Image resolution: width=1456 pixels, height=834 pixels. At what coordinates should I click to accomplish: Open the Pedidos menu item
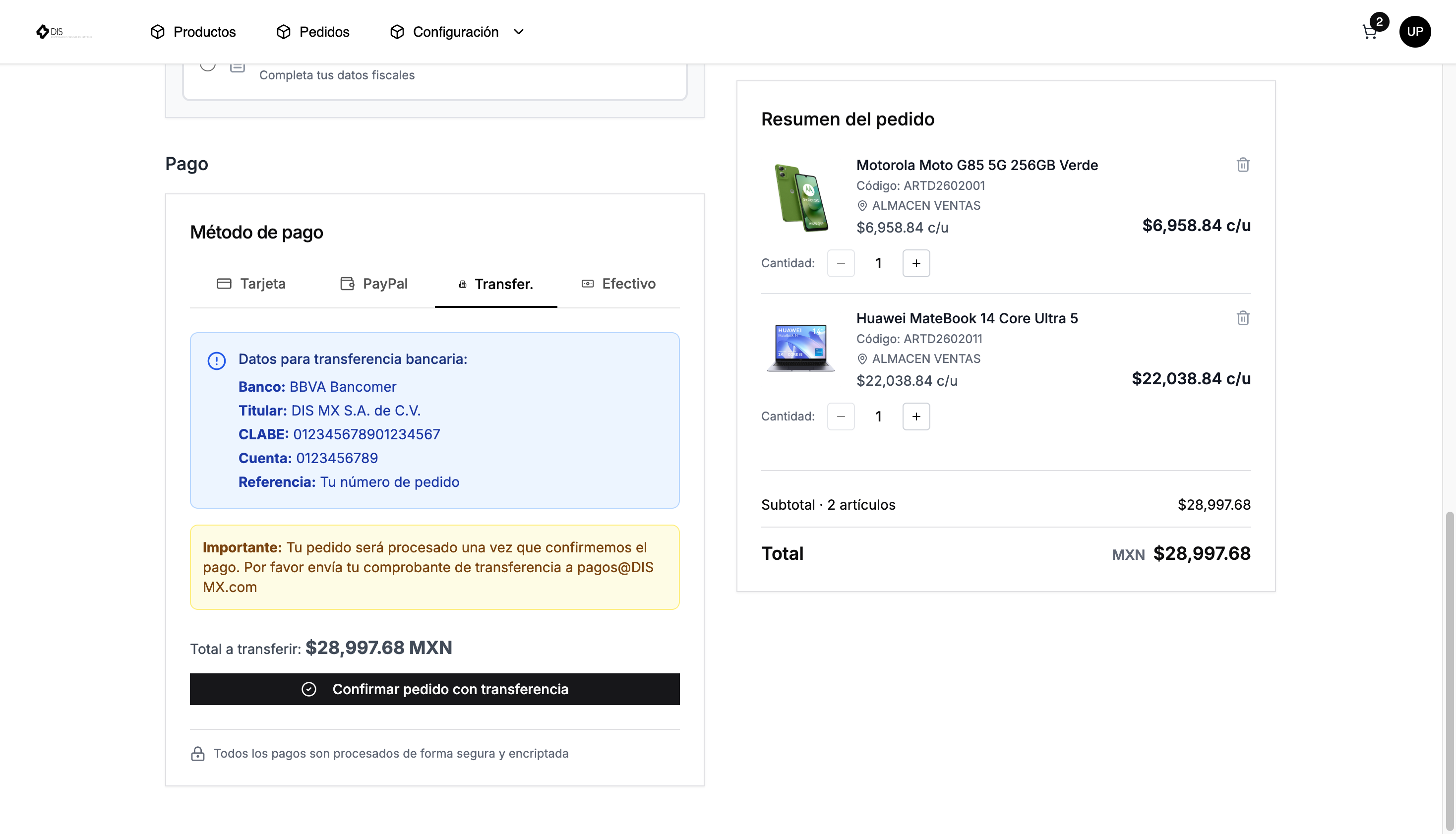click(313, 32)
